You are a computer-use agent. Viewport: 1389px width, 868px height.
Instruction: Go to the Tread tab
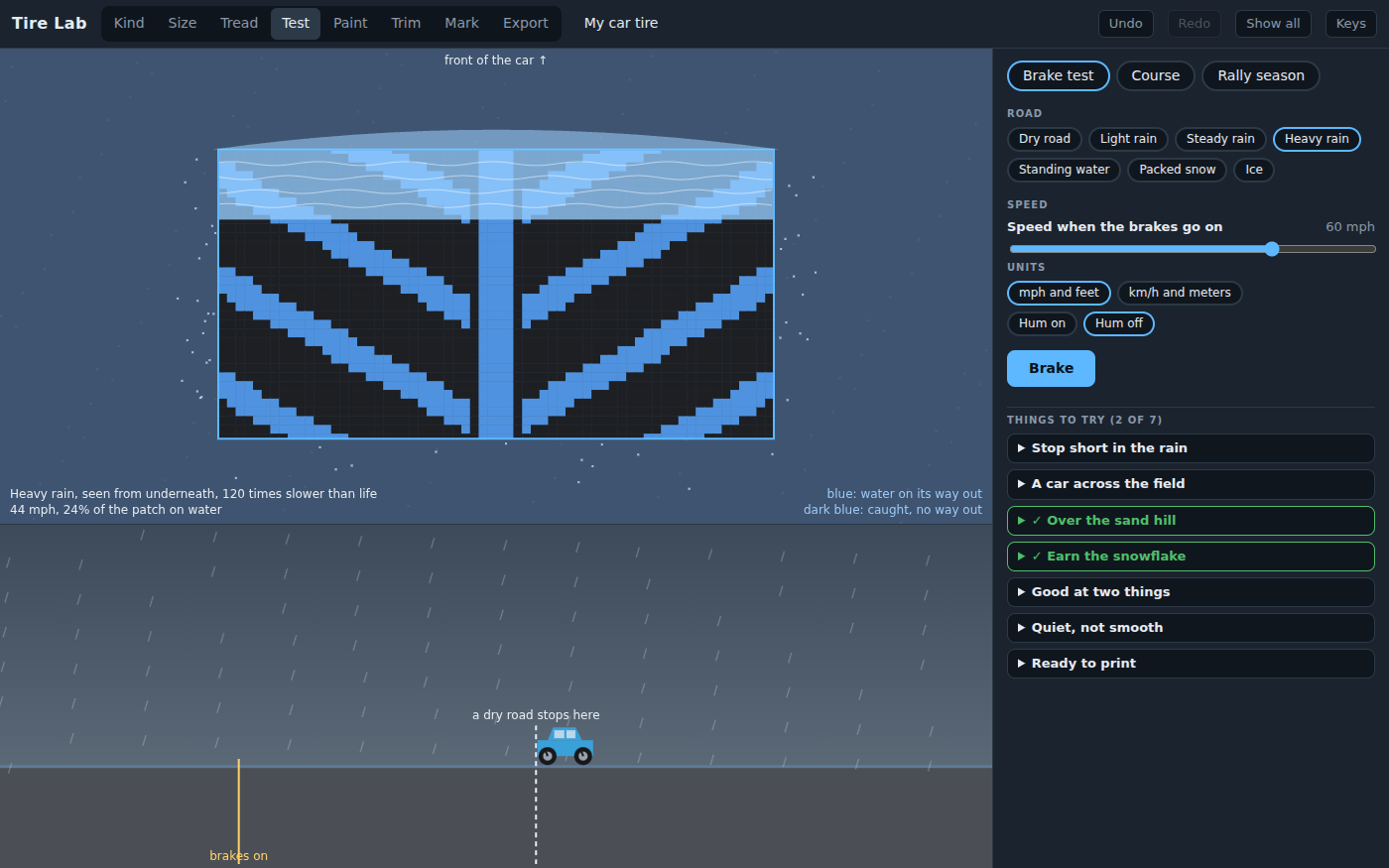(x=239, y=23)
